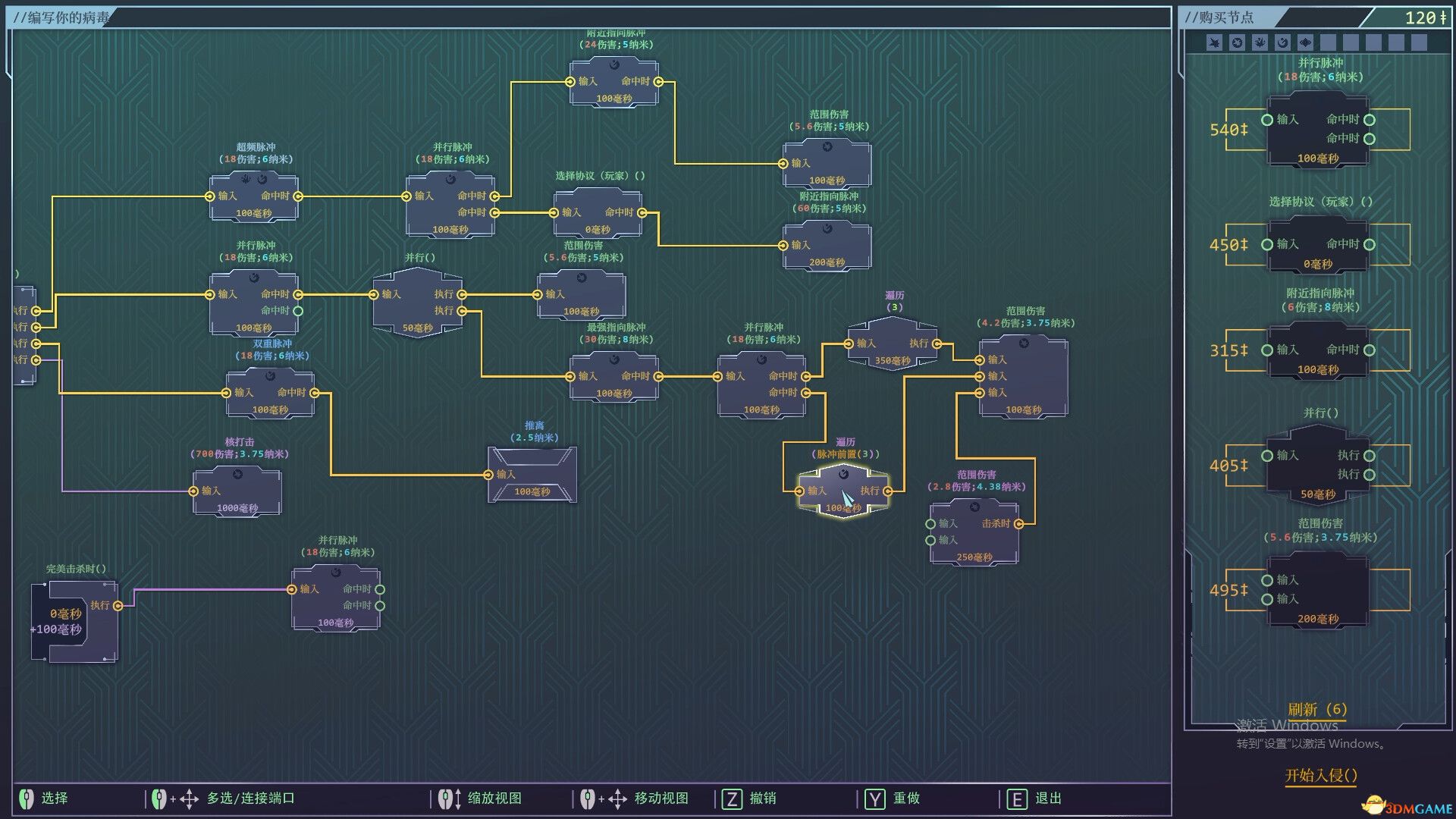Click the mouse icon beside 选择
The image size is (1456, 819).
coord(27,799)
